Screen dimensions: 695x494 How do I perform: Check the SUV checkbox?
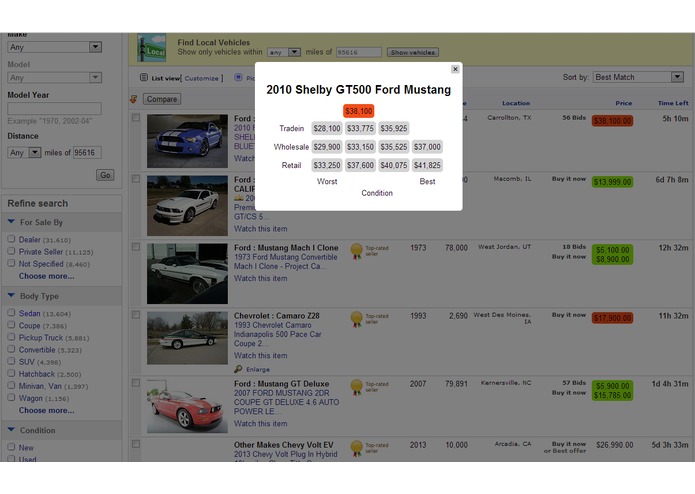click(x=12, y=361)
